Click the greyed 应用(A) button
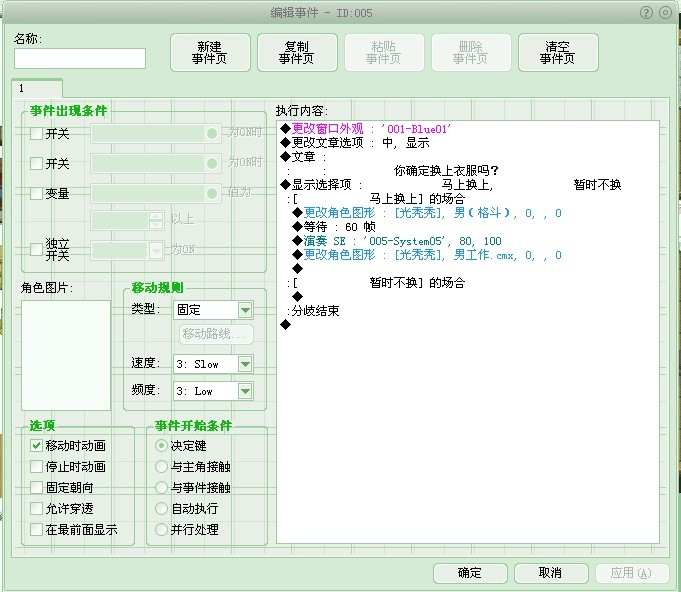The image size is (681, 592). tap(632, 573)
